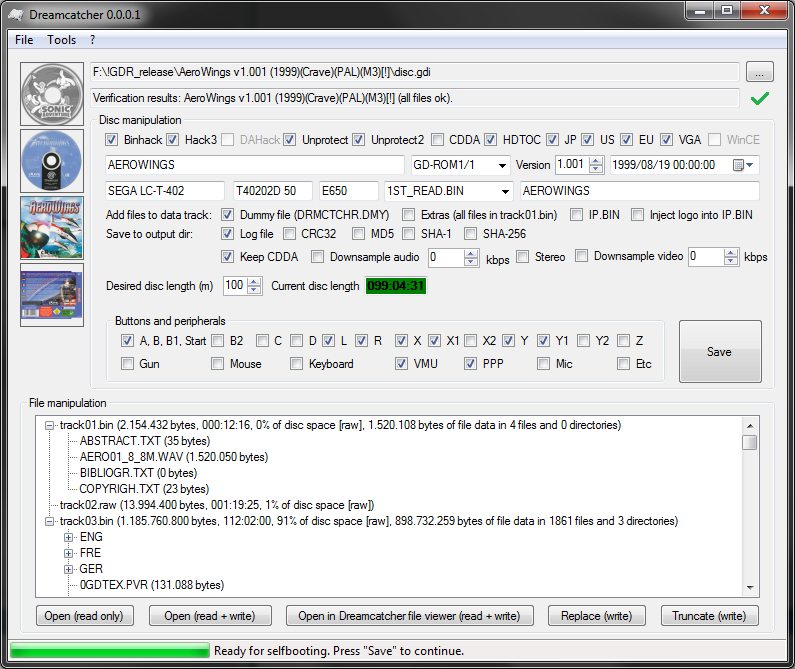Select track02.raw in the file tree

pyautogui.click(x=217, y=505)
